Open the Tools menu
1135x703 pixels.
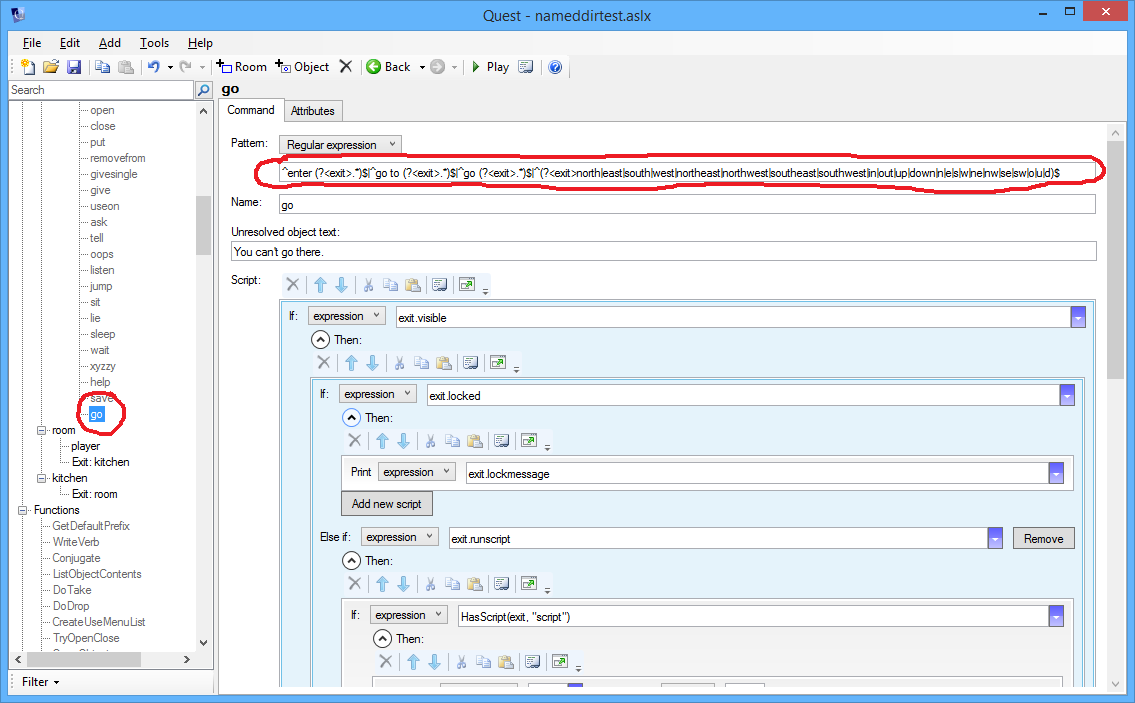point(154,43)
